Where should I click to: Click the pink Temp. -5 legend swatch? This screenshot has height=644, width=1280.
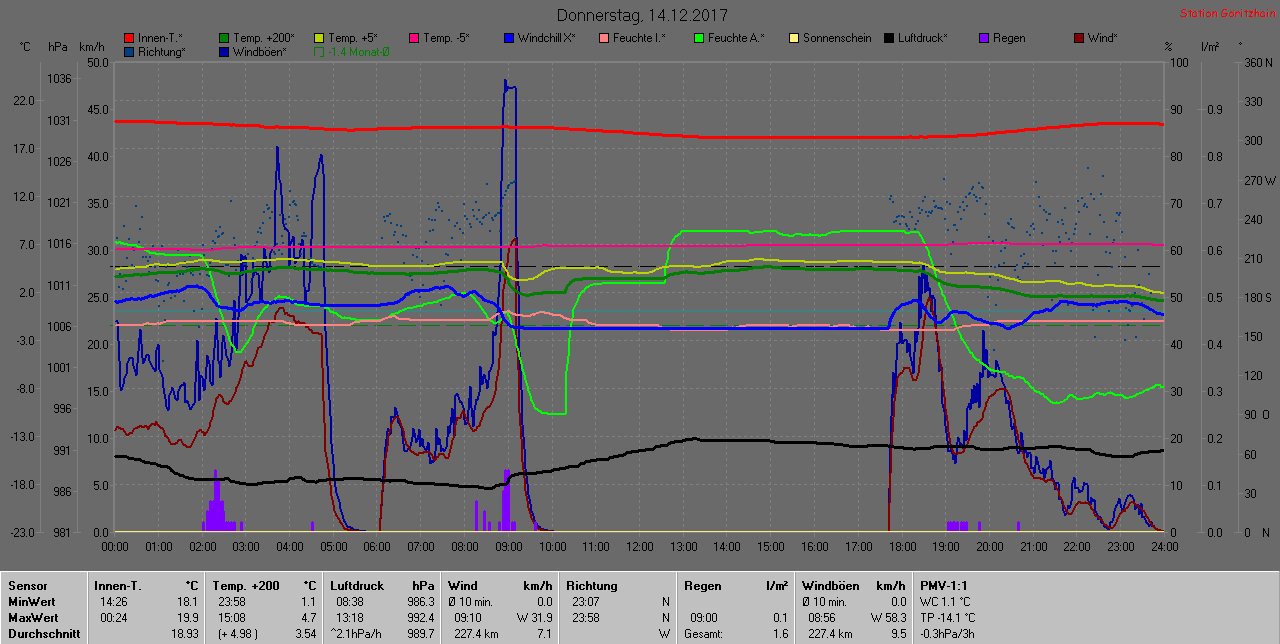pos(414,38)
